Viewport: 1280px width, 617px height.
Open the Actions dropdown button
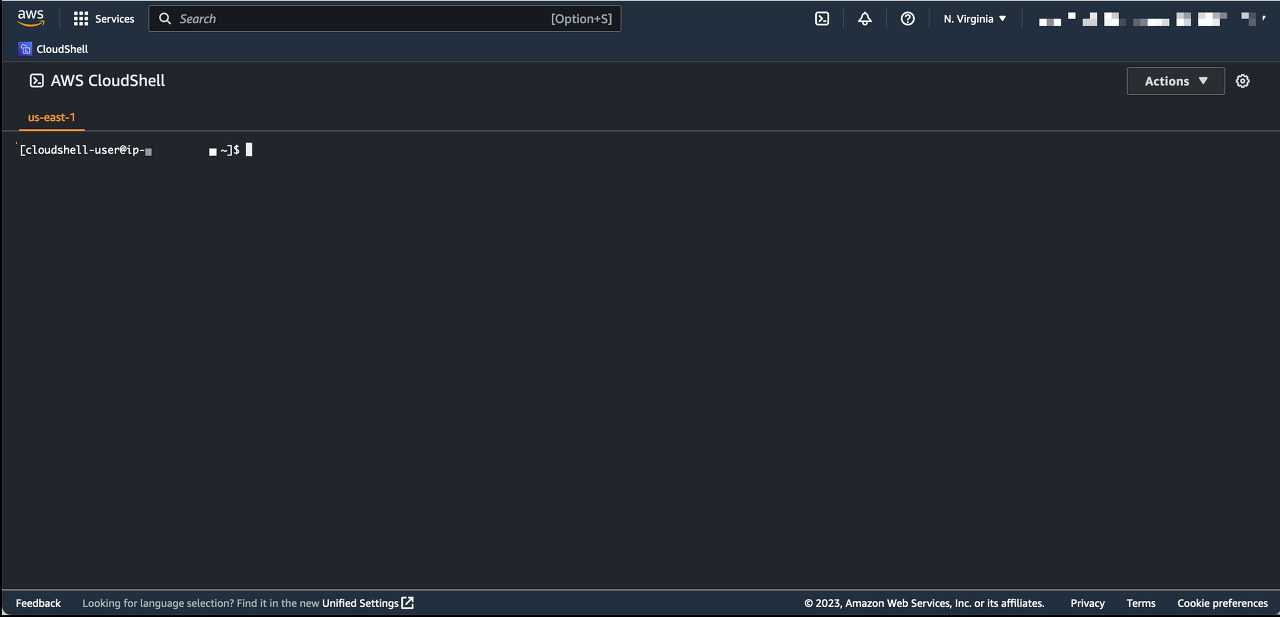coord(1176,81)
